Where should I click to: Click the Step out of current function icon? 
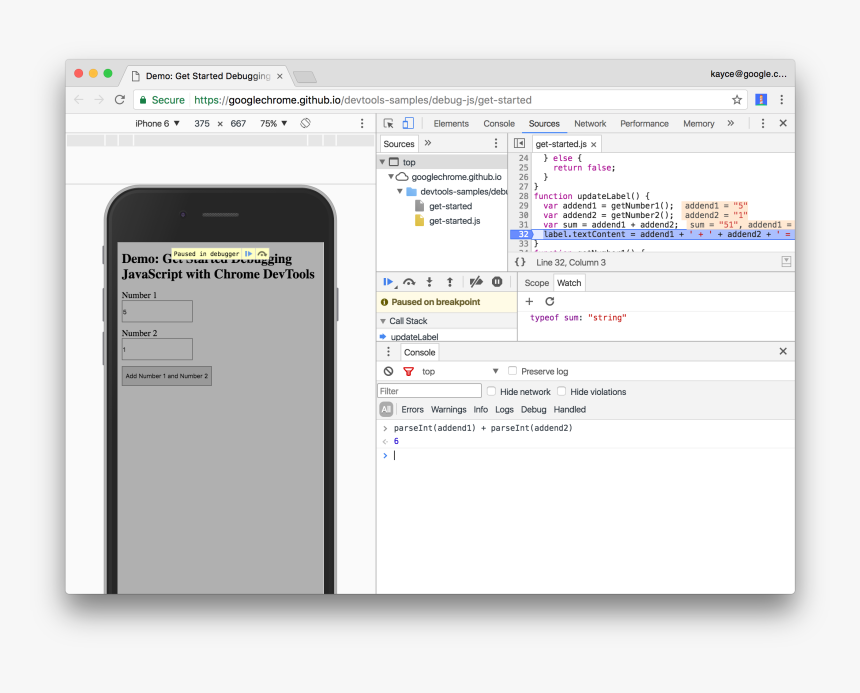pyautogui.click(x=452, y=282)
